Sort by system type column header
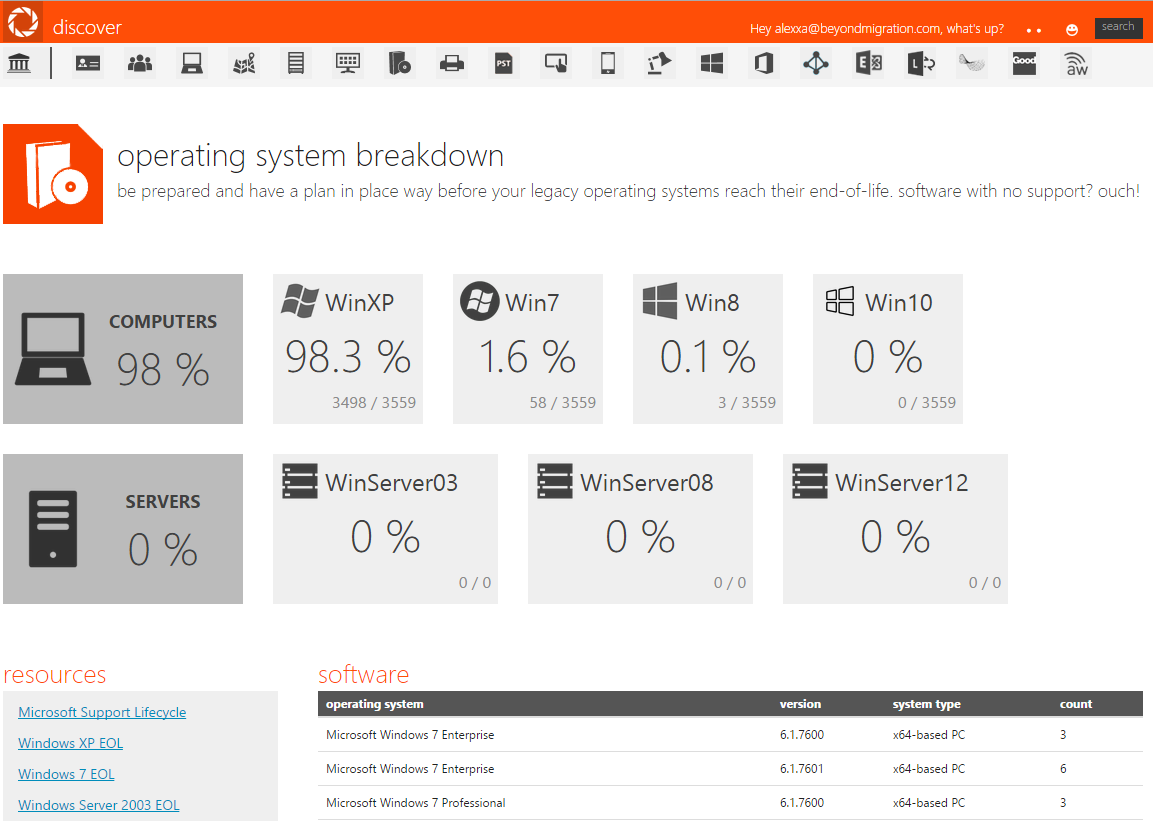Screen dimensions: 1153x821 (x=927, y=704)
